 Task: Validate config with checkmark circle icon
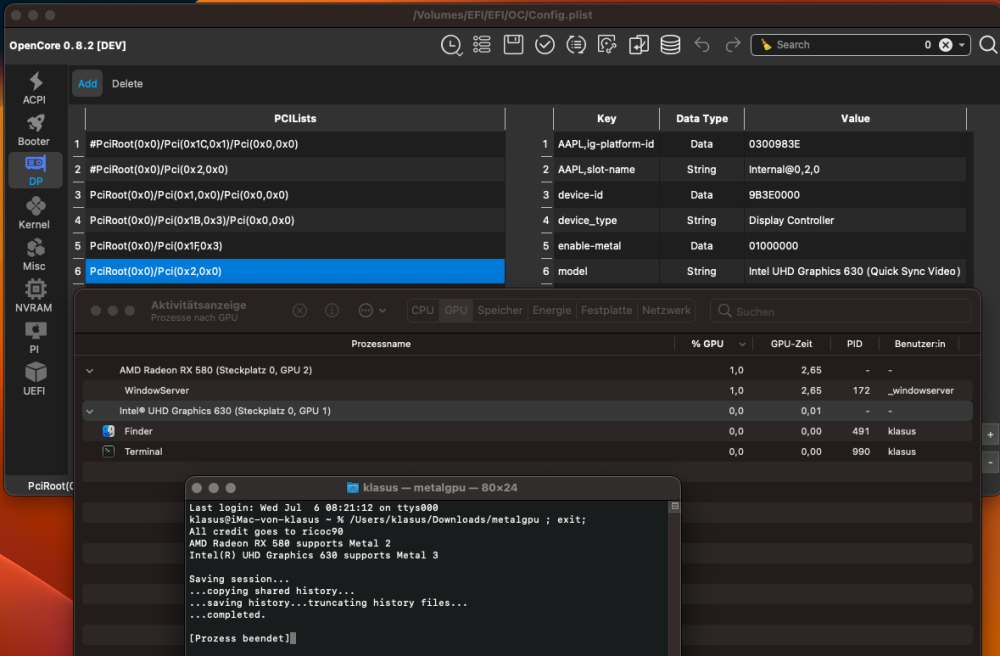(545, 45)
